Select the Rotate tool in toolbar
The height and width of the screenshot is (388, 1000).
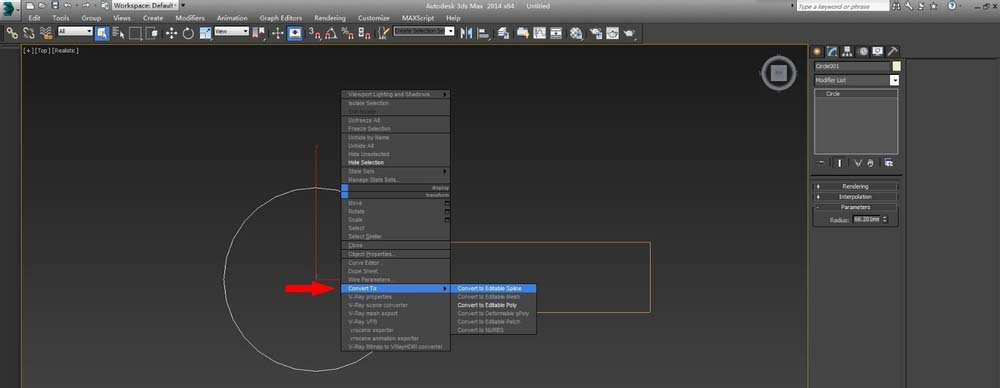(188, 34)
